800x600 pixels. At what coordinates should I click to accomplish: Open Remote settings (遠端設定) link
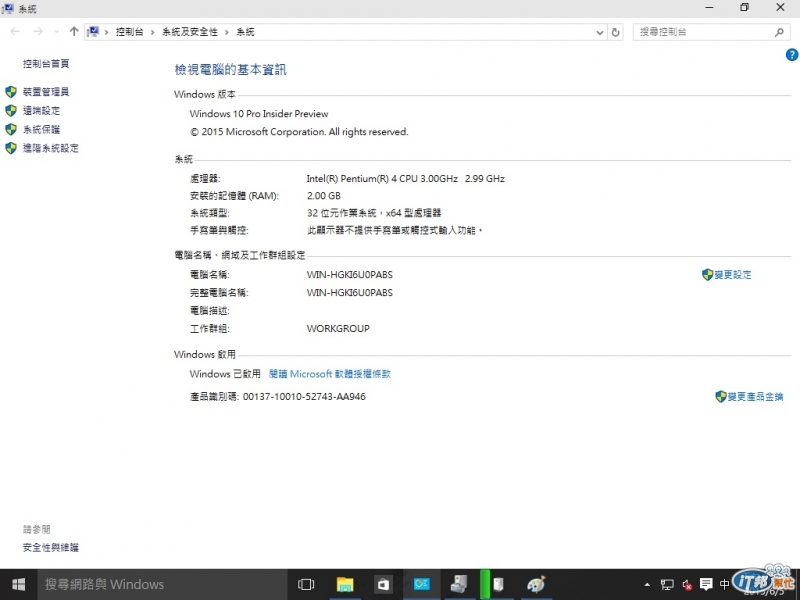tap(41, 111)
